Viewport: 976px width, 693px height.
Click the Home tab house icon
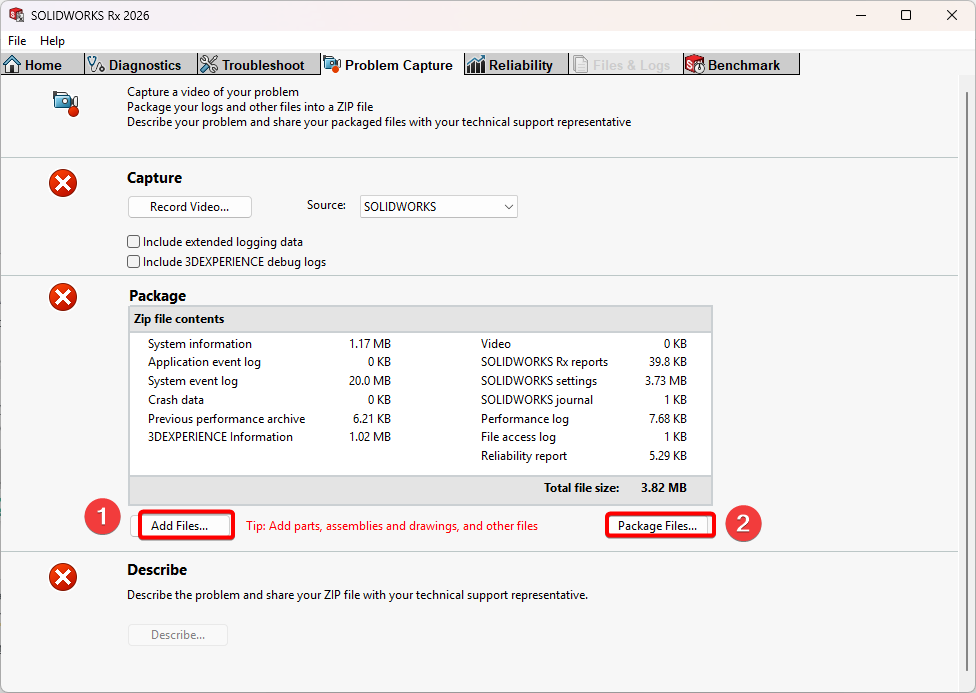(12, 65)
